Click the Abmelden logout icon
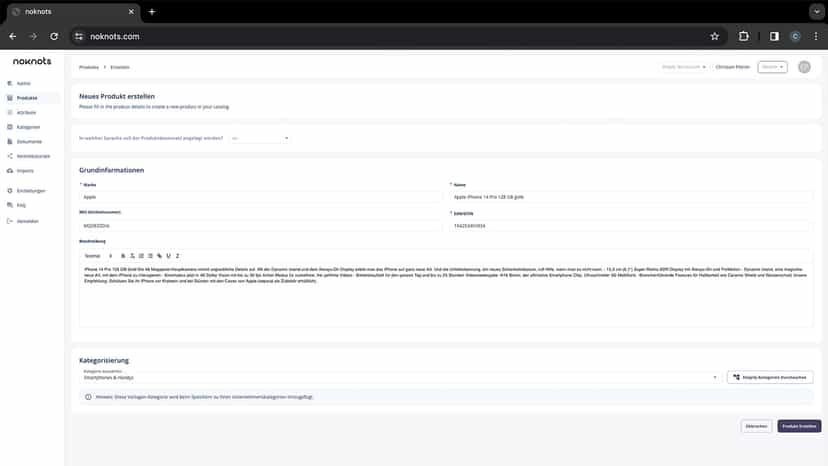 (10, 221)
